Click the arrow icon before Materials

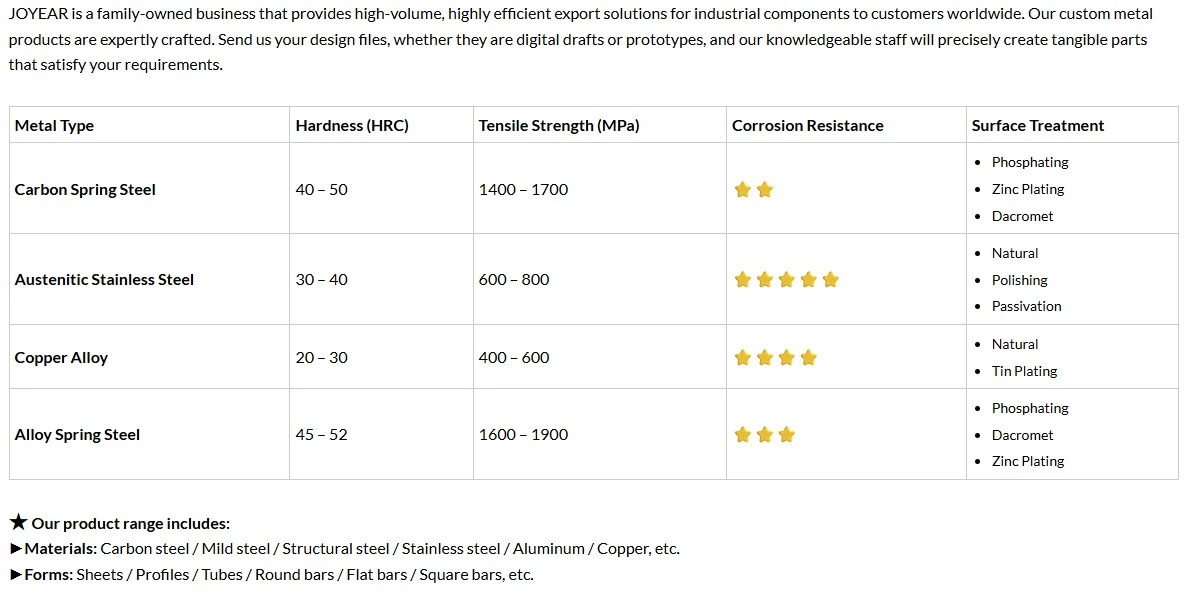(16, 549)
